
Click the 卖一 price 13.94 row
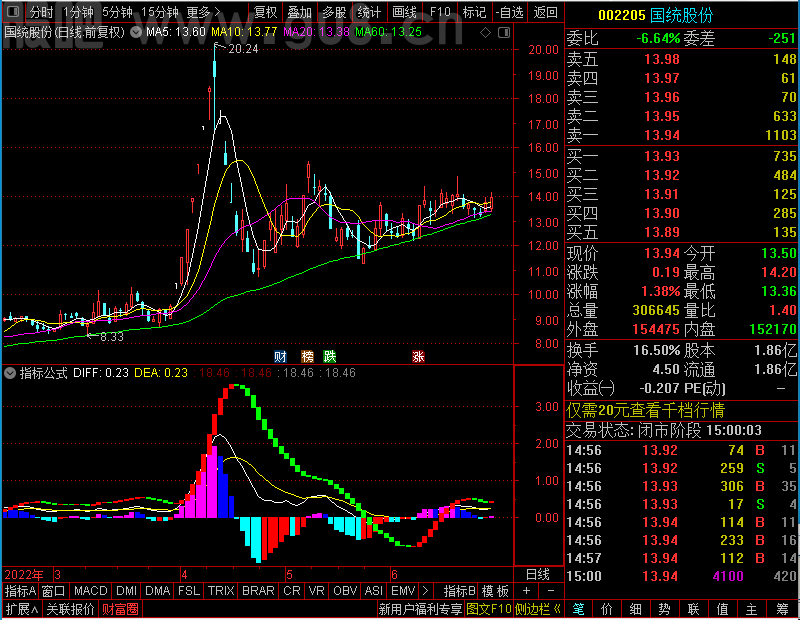682,135
